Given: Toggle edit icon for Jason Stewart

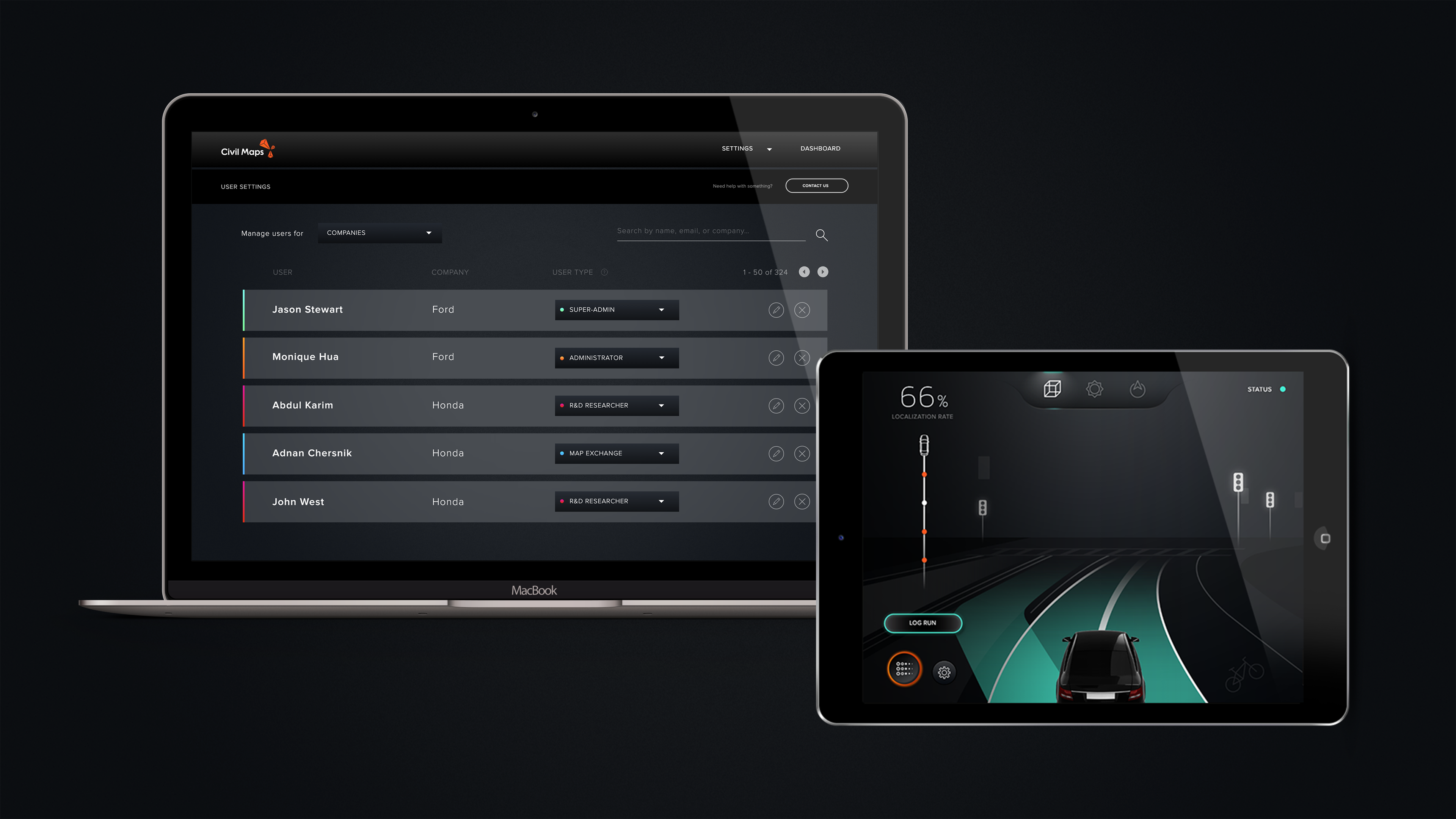Looking at the screenshot, I should pyautogui.click(x=776, y=309).
